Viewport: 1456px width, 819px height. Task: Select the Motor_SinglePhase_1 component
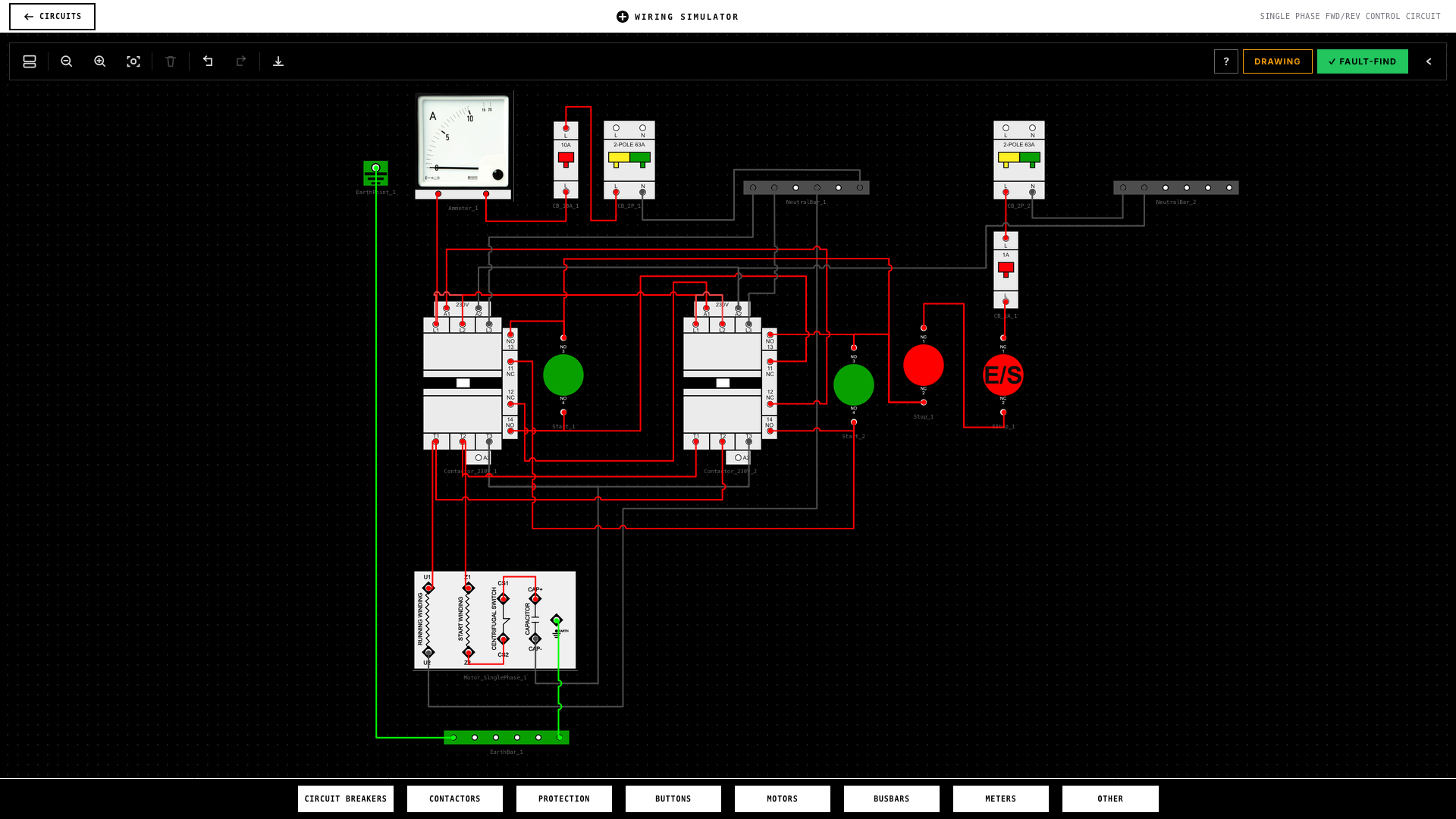point(495,620)
